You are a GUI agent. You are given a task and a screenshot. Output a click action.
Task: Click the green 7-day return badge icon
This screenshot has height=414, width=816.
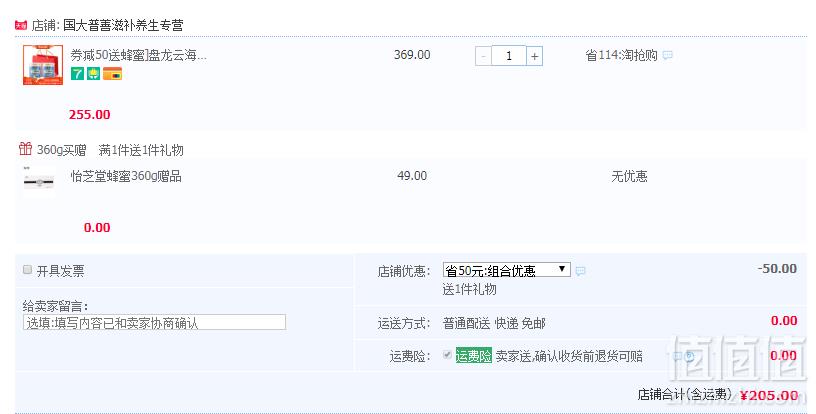click(77, 74)
